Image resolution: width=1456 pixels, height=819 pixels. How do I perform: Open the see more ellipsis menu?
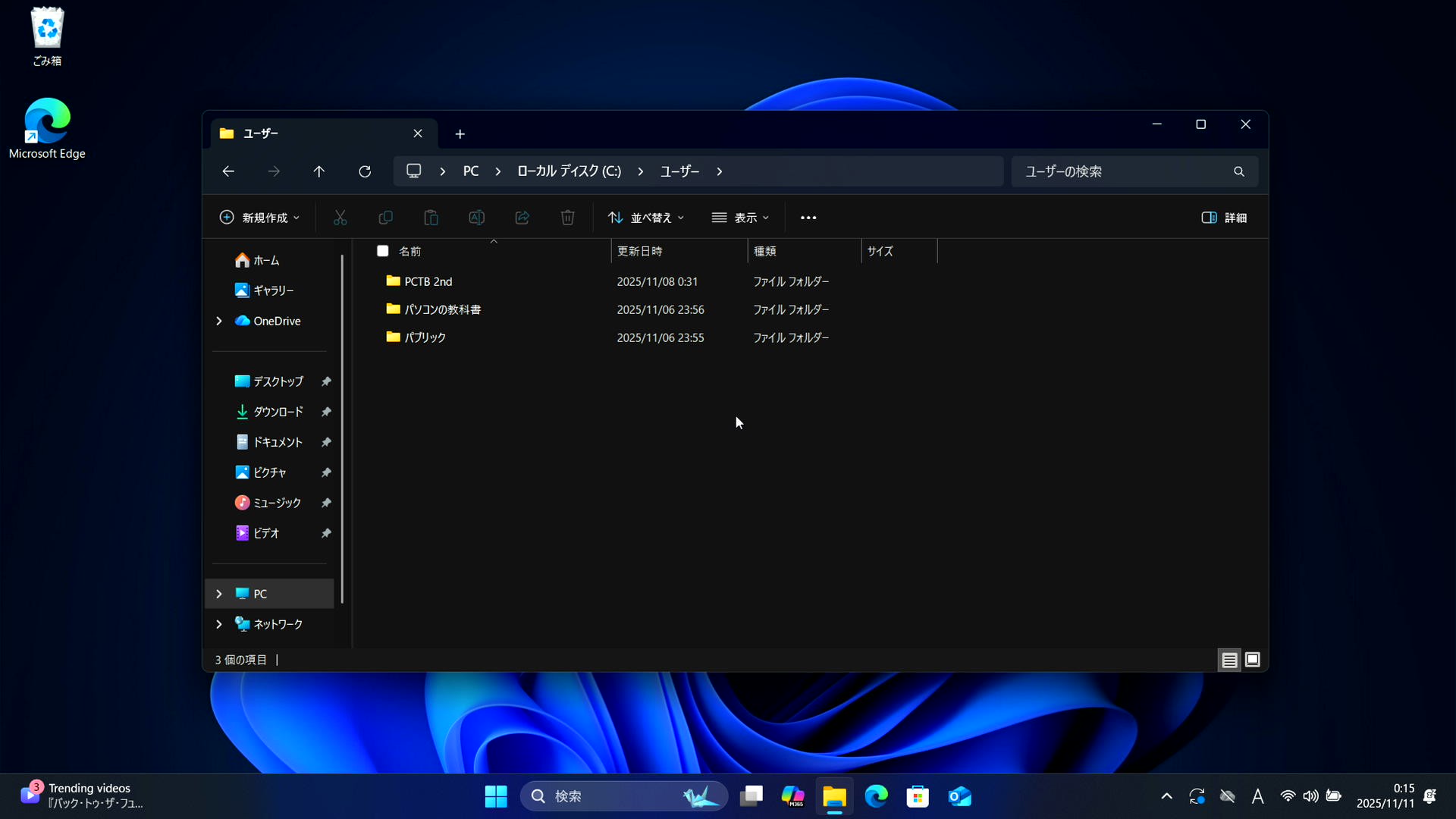(x=808, y=218)
